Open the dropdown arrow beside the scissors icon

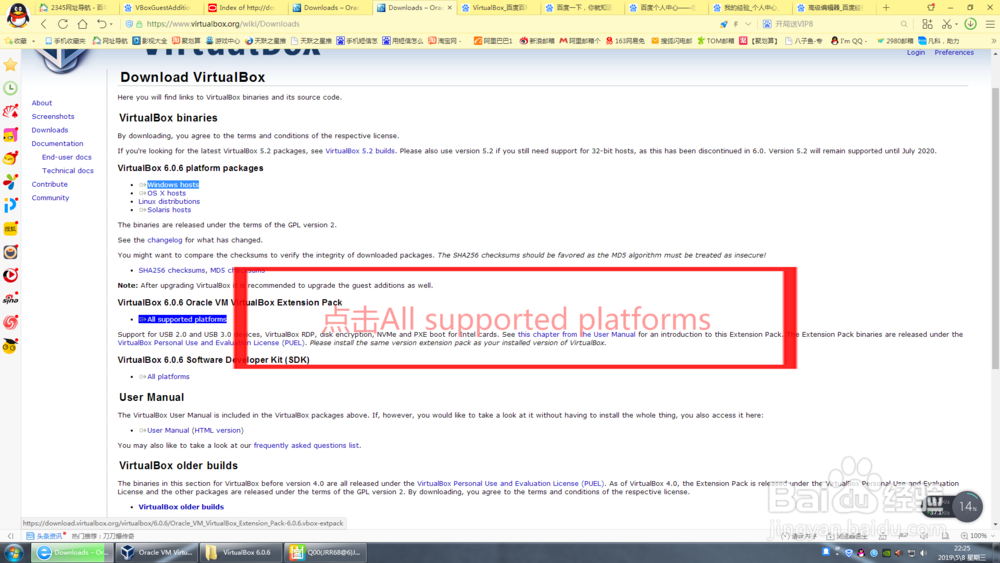point(956,25)
